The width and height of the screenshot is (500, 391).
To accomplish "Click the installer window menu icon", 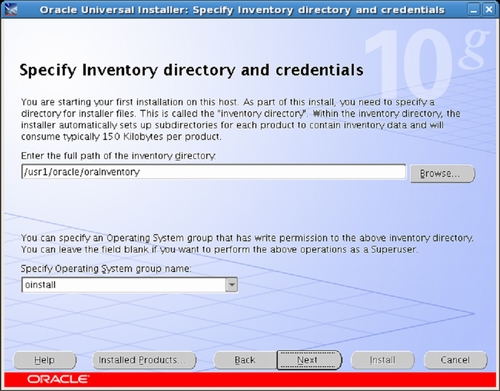I will 11,9.
